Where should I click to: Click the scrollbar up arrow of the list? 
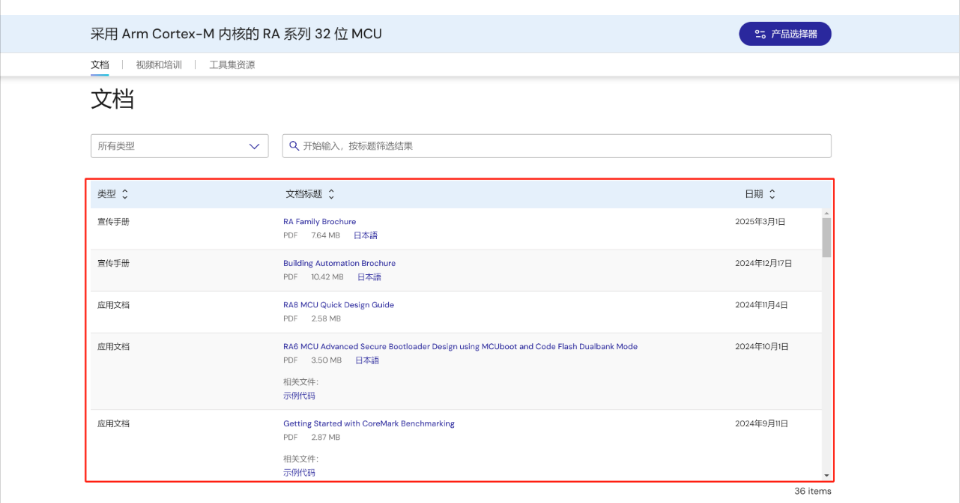click(827, 214)
